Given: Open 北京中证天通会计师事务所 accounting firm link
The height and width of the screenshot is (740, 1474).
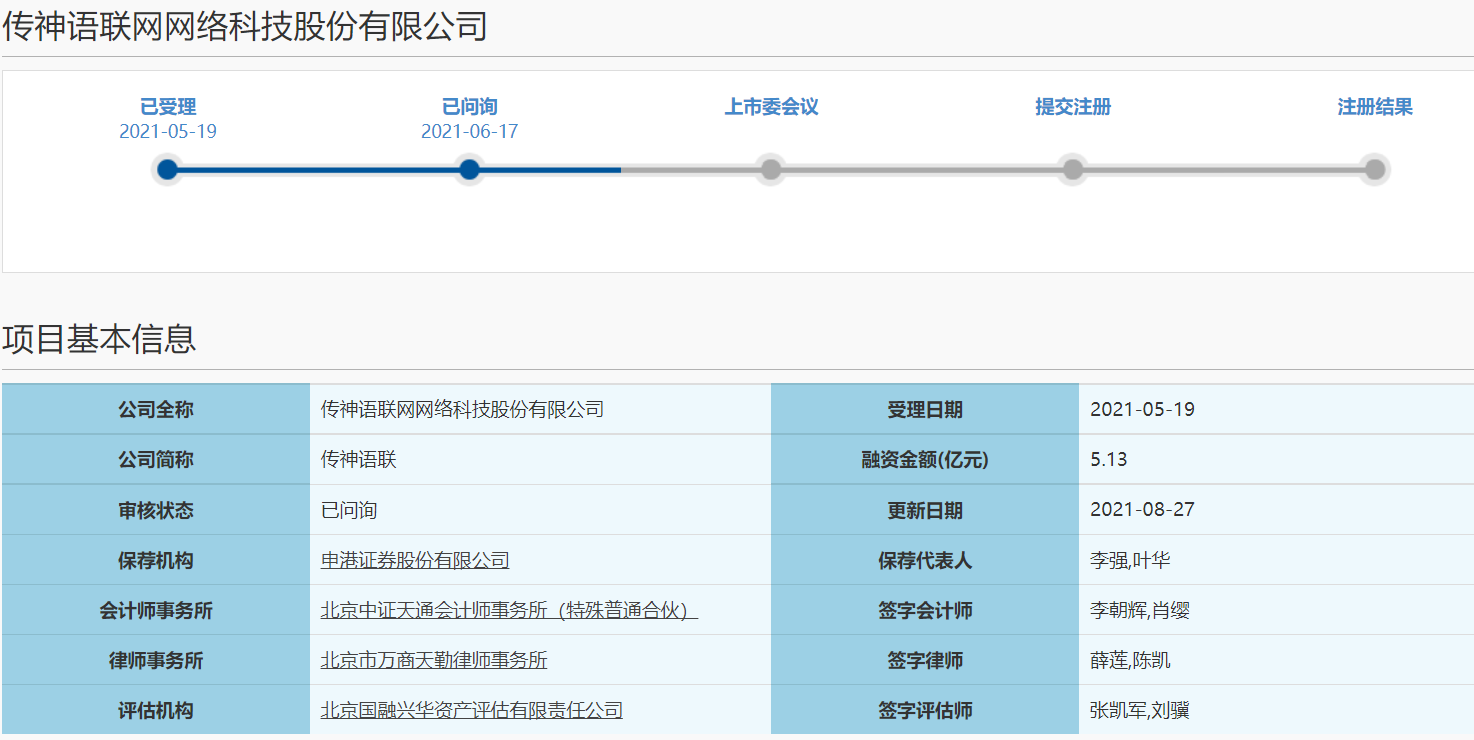Looking at the screenshot, I should 509,610.
